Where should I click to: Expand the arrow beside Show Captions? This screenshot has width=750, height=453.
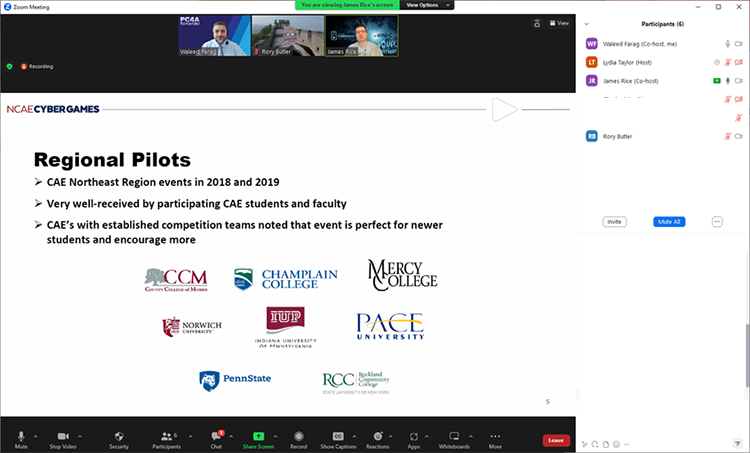point(354,436)
